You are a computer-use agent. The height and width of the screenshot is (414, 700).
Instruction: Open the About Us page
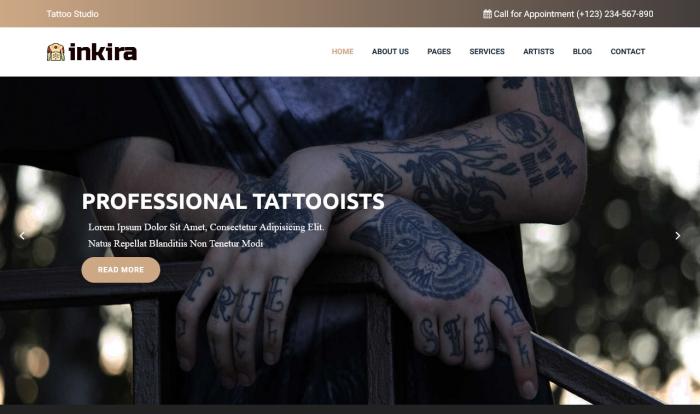390,51
